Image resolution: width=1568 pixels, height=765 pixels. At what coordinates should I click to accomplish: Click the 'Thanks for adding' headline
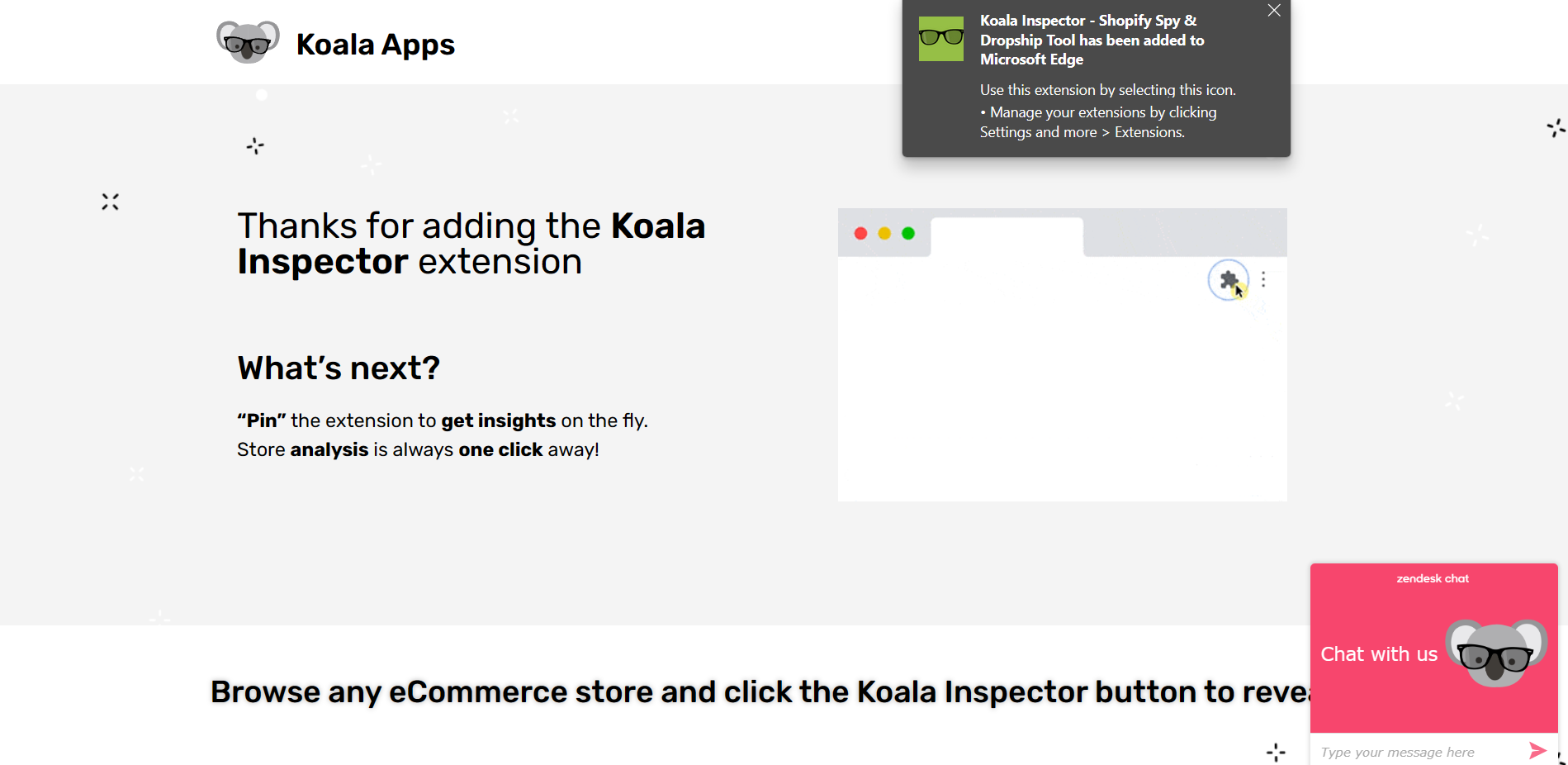[x=471, y=244]
